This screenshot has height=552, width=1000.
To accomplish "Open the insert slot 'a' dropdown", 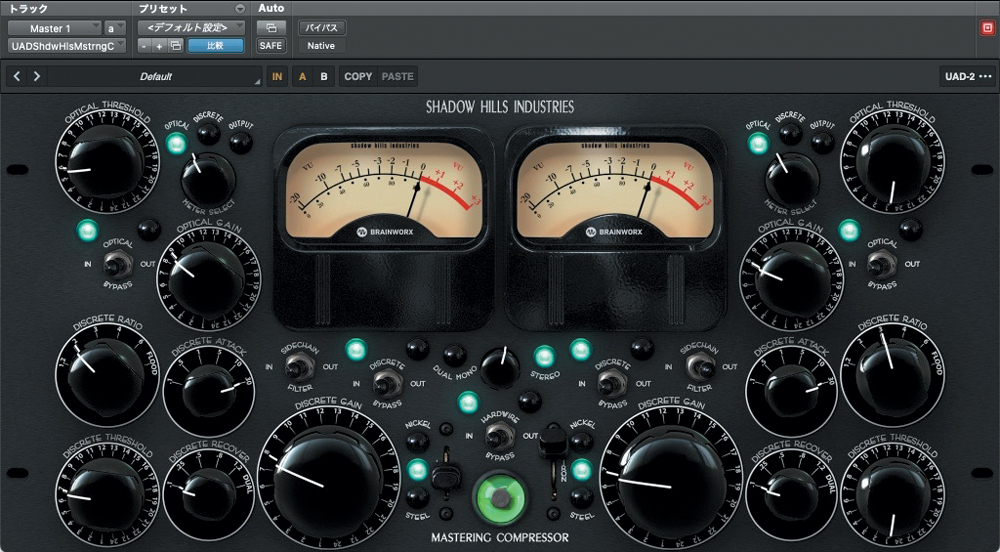I will tap(115, 28).
